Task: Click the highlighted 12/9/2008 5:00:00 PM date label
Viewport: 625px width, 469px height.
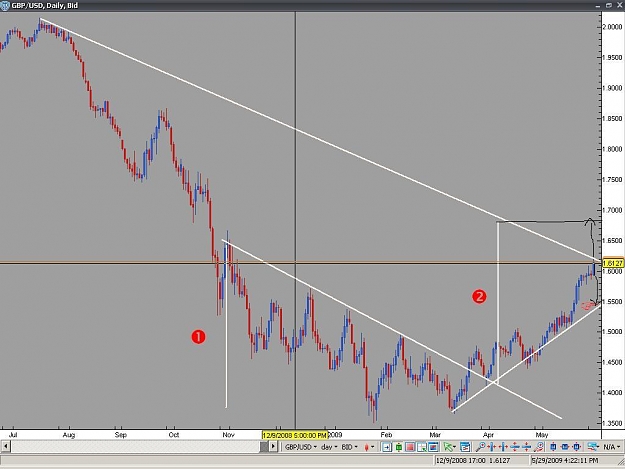Action: (x=295, y=435)
